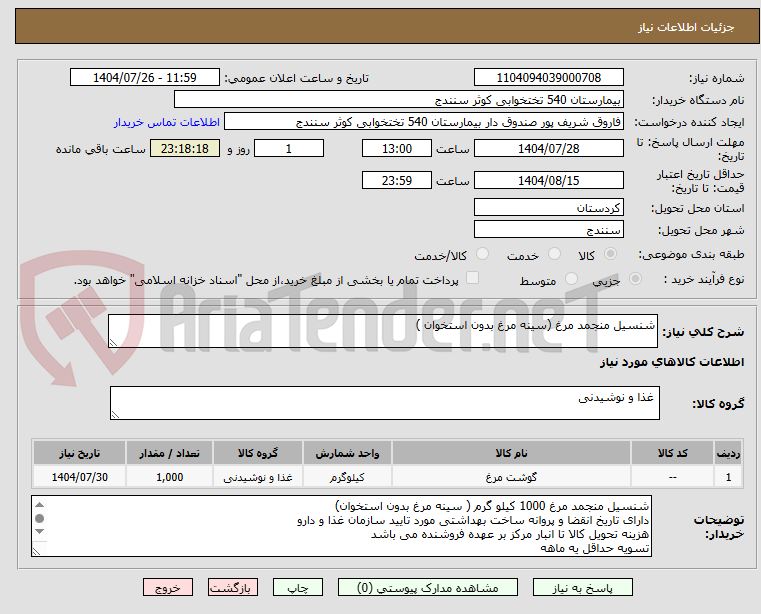This screenshot has width=761, height=614.
Task: Click the شماره نیاز field 1104094039000708
Action: click(x=548, y=78)
